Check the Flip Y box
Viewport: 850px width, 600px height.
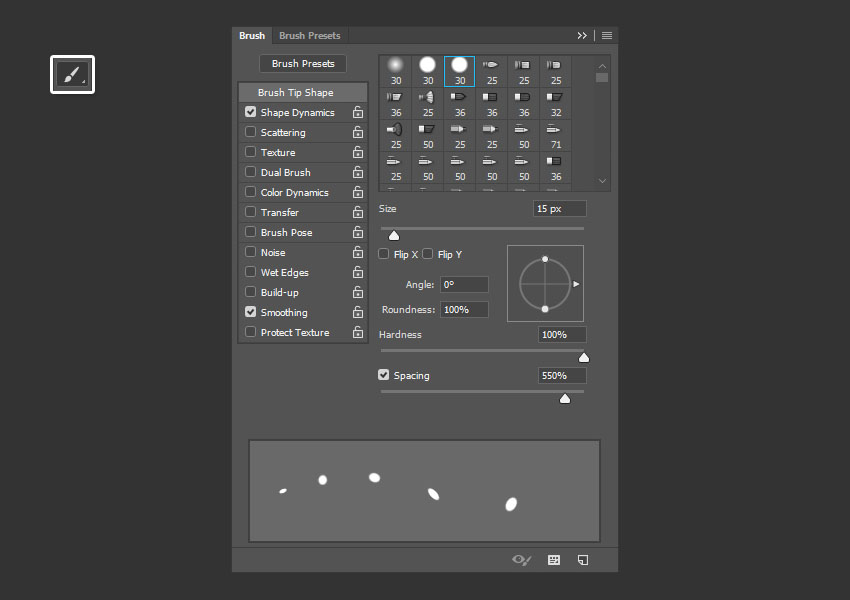(x=427, y=254)
